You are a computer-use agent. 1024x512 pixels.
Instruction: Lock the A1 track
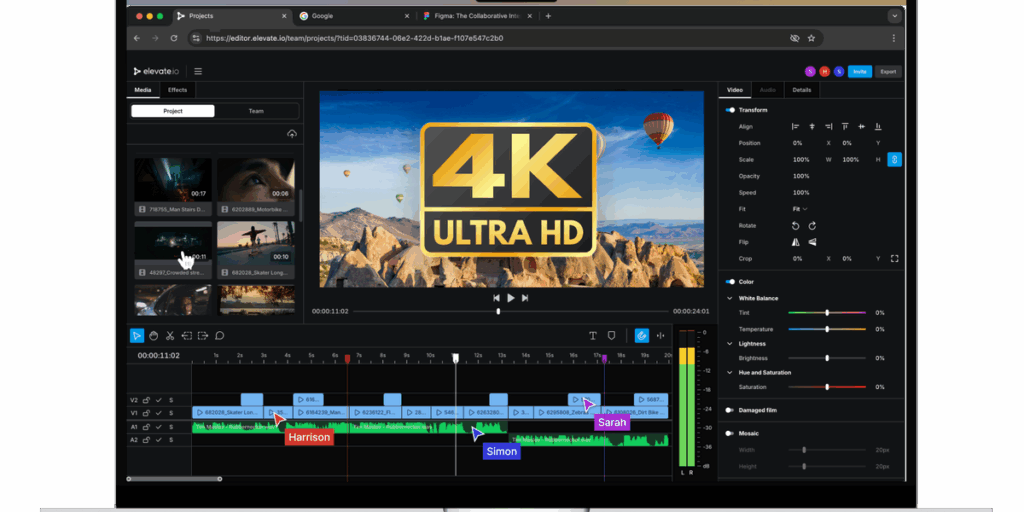click(x=146, y=427)
